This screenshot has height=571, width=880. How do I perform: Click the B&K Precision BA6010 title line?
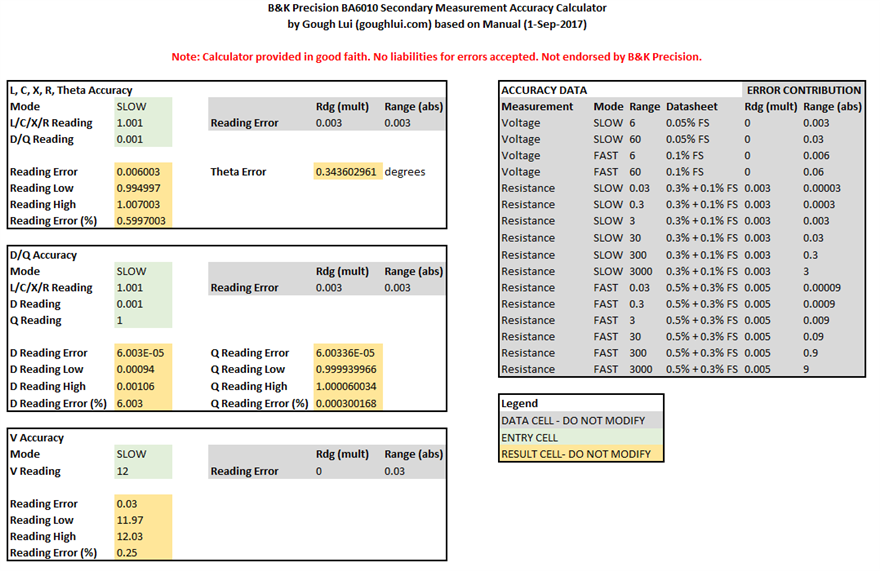[x=437, y=8]
